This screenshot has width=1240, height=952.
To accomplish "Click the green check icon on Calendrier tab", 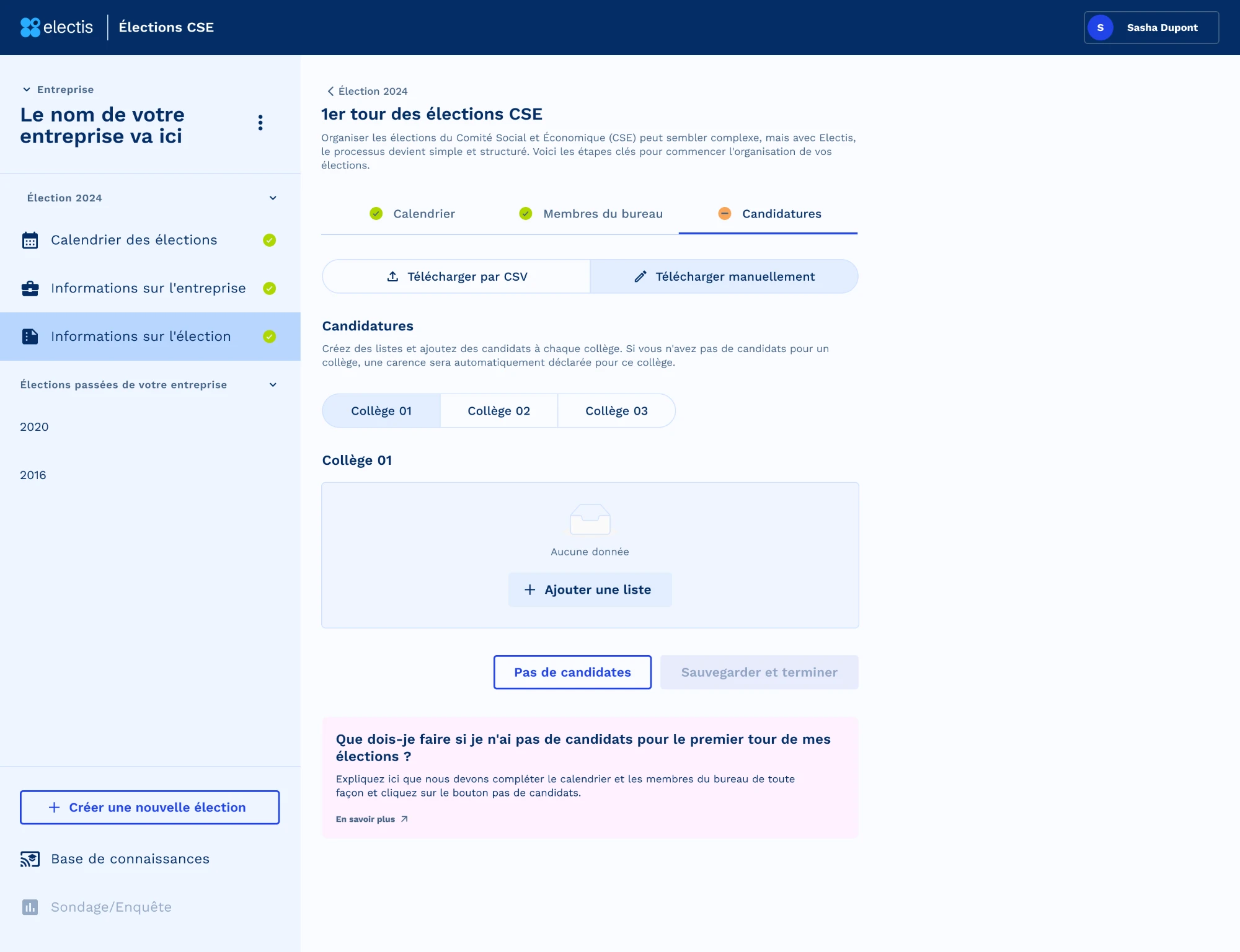I will [376, 214].
